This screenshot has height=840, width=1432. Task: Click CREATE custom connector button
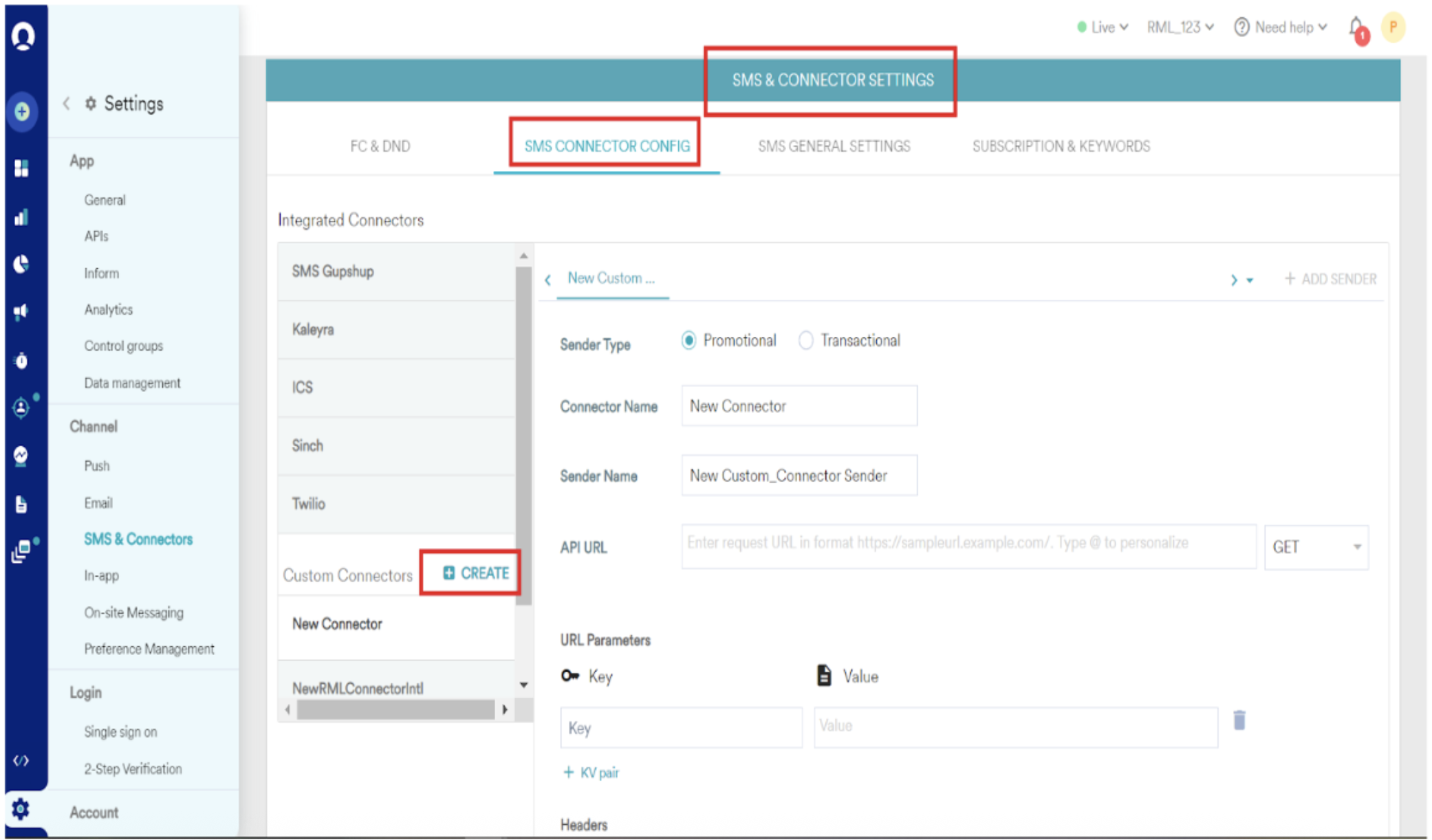tap(476, 573)
